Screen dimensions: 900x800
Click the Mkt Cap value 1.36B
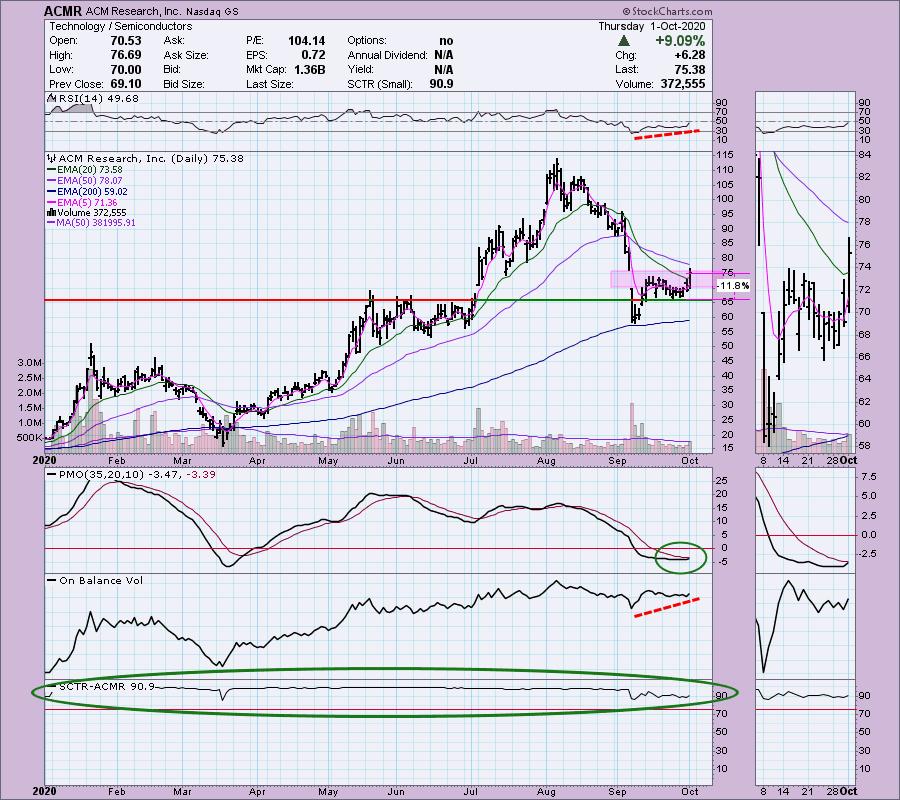coord(309,69)
